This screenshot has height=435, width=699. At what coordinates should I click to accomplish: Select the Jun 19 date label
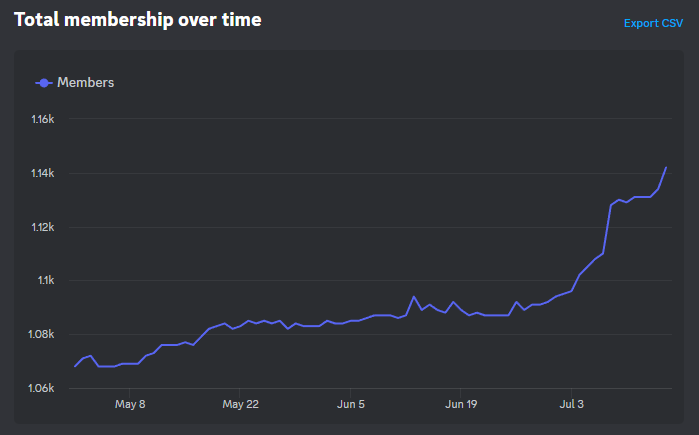pos(461,405)
